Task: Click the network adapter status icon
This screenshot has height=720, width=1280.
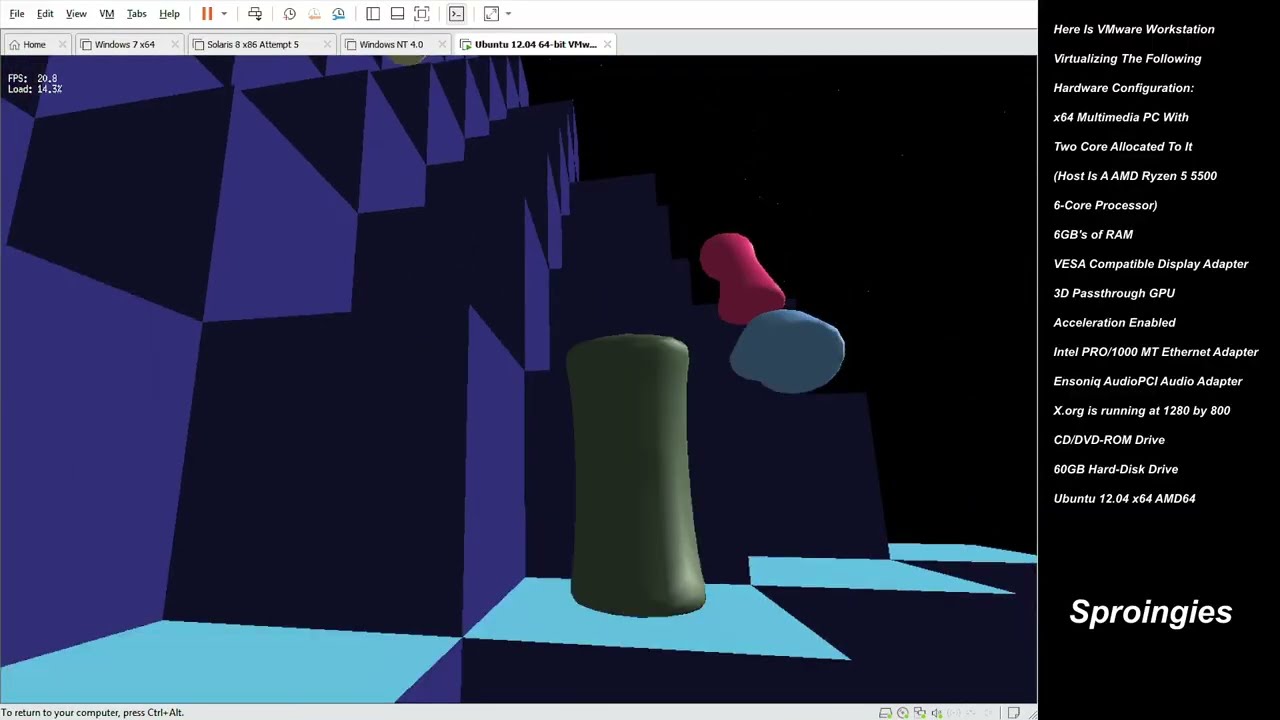Action: coord(920,713)
